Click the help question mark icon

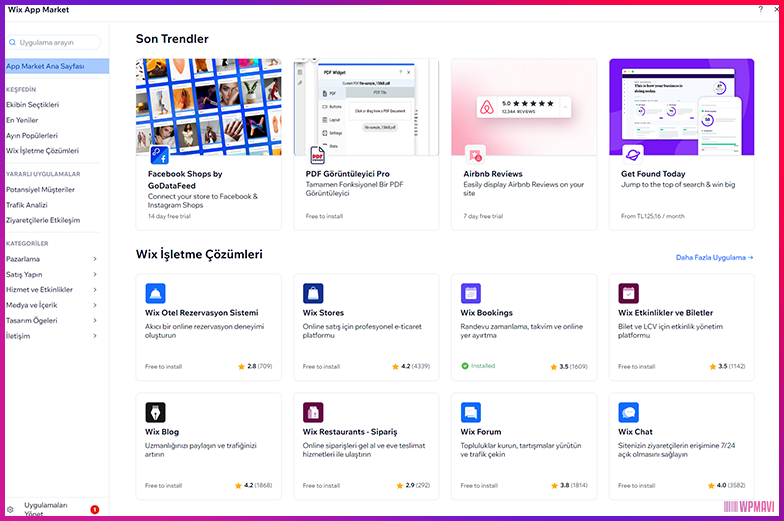[760, 9]
